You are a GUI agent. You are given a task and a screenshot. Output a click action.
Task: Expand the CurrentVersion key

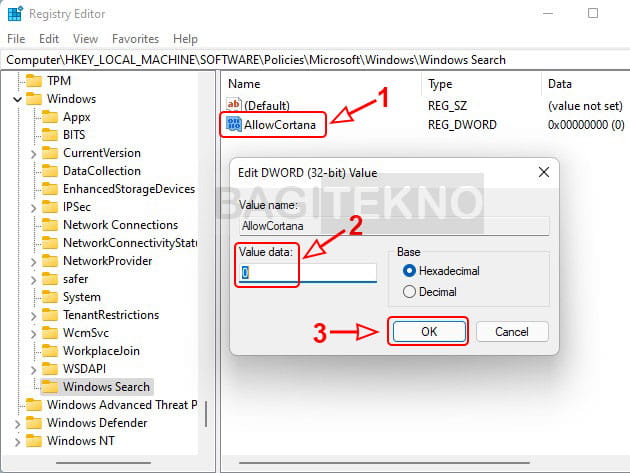point(33,154)
